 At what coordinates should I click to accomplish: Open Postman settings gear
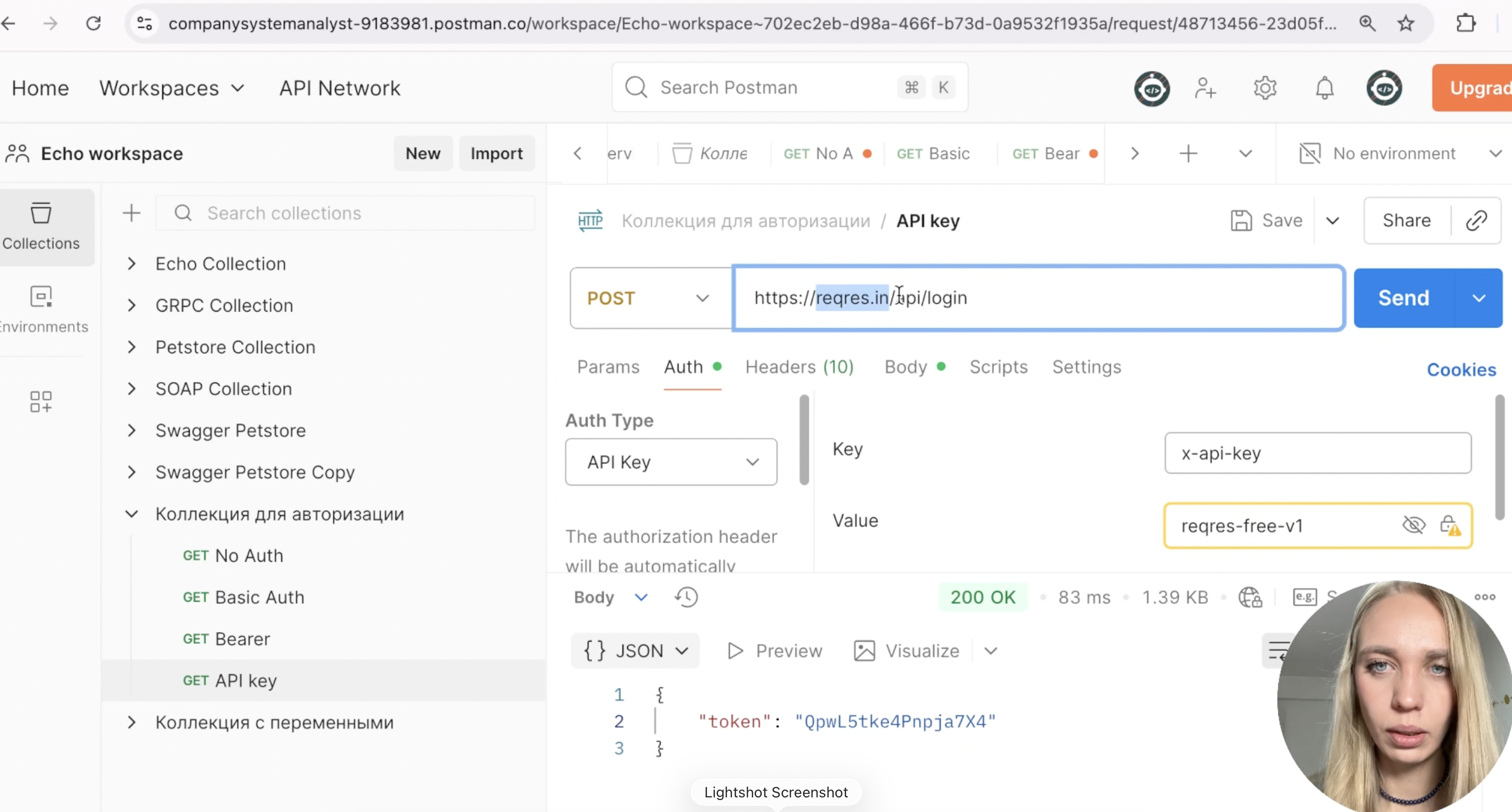pyautogui.click(x=1265, y=88)
